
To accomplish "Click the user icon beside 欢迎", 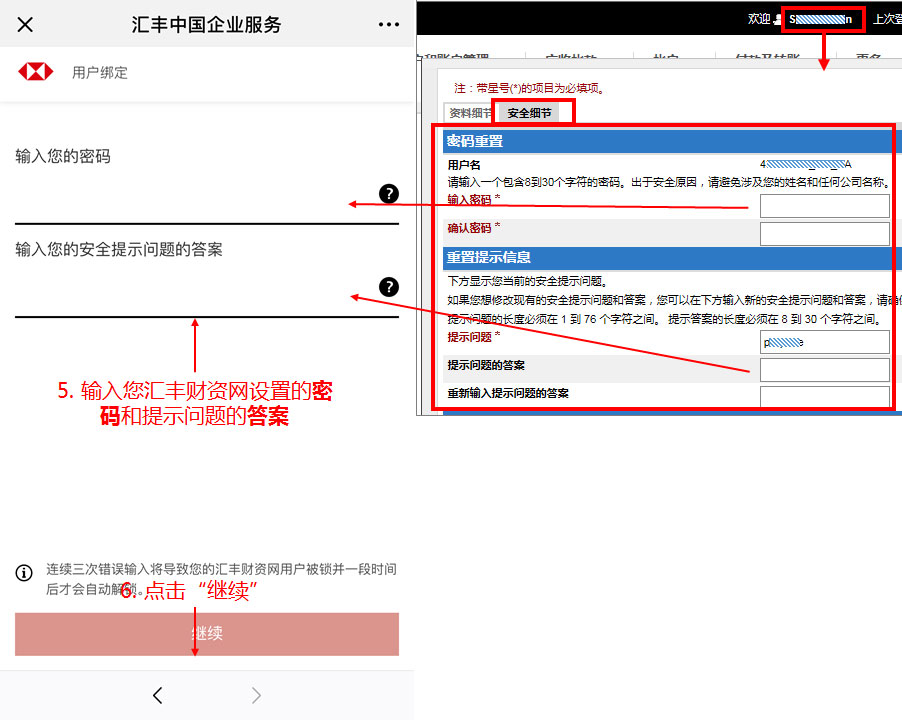I will (778, 19).
